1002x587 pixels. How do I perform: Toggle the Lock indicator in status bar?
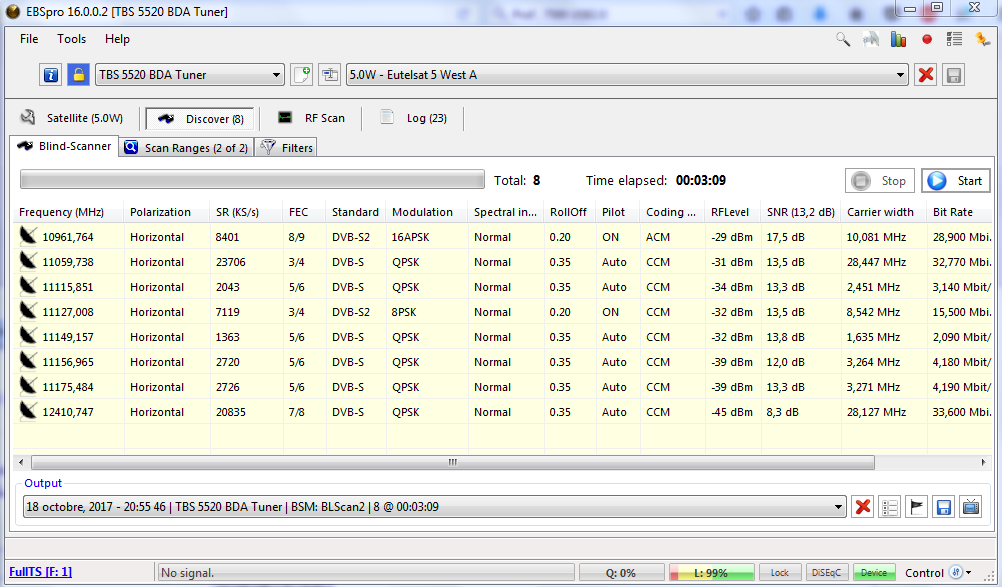[780, 573]
